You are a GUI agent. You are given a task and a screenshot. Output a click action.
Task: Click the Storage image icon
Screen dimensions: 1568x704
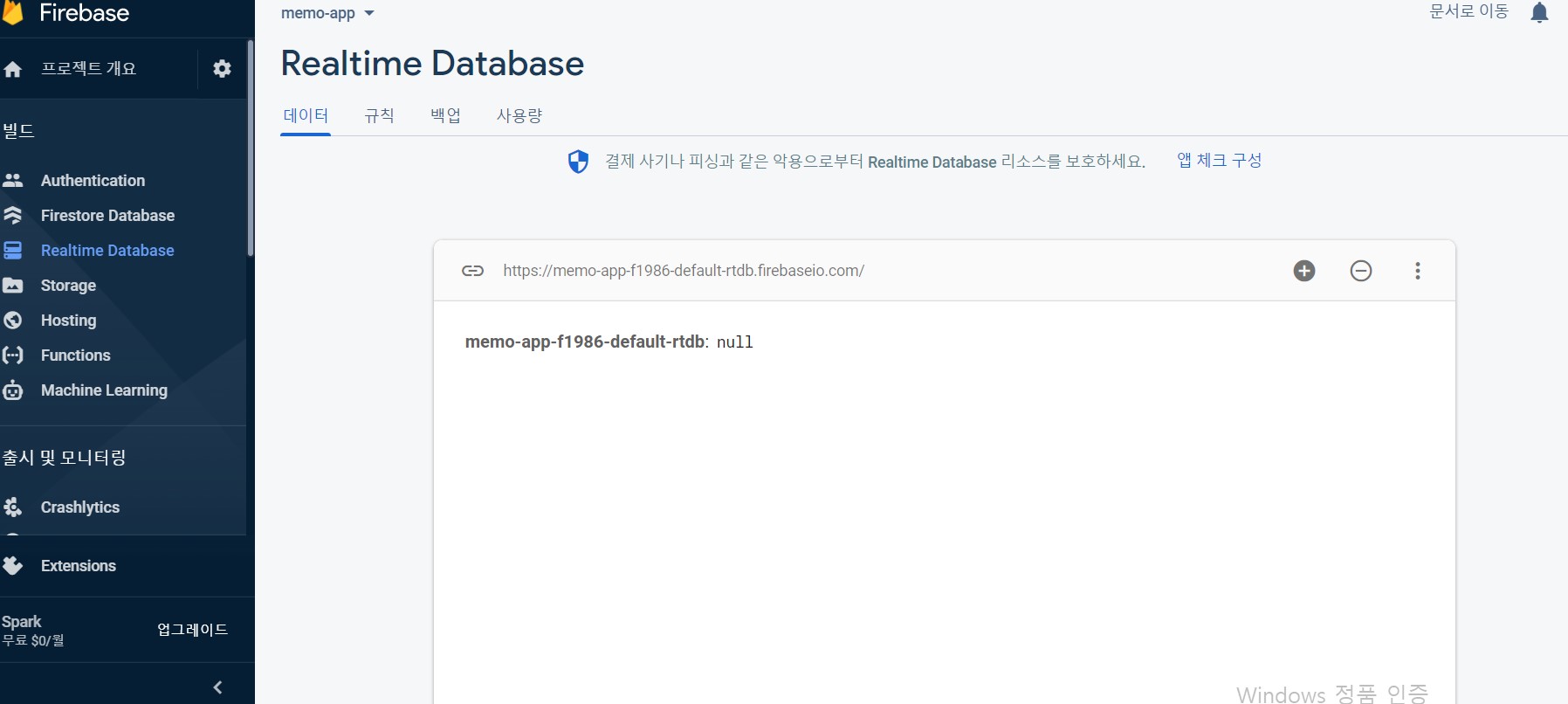[13, 286]
